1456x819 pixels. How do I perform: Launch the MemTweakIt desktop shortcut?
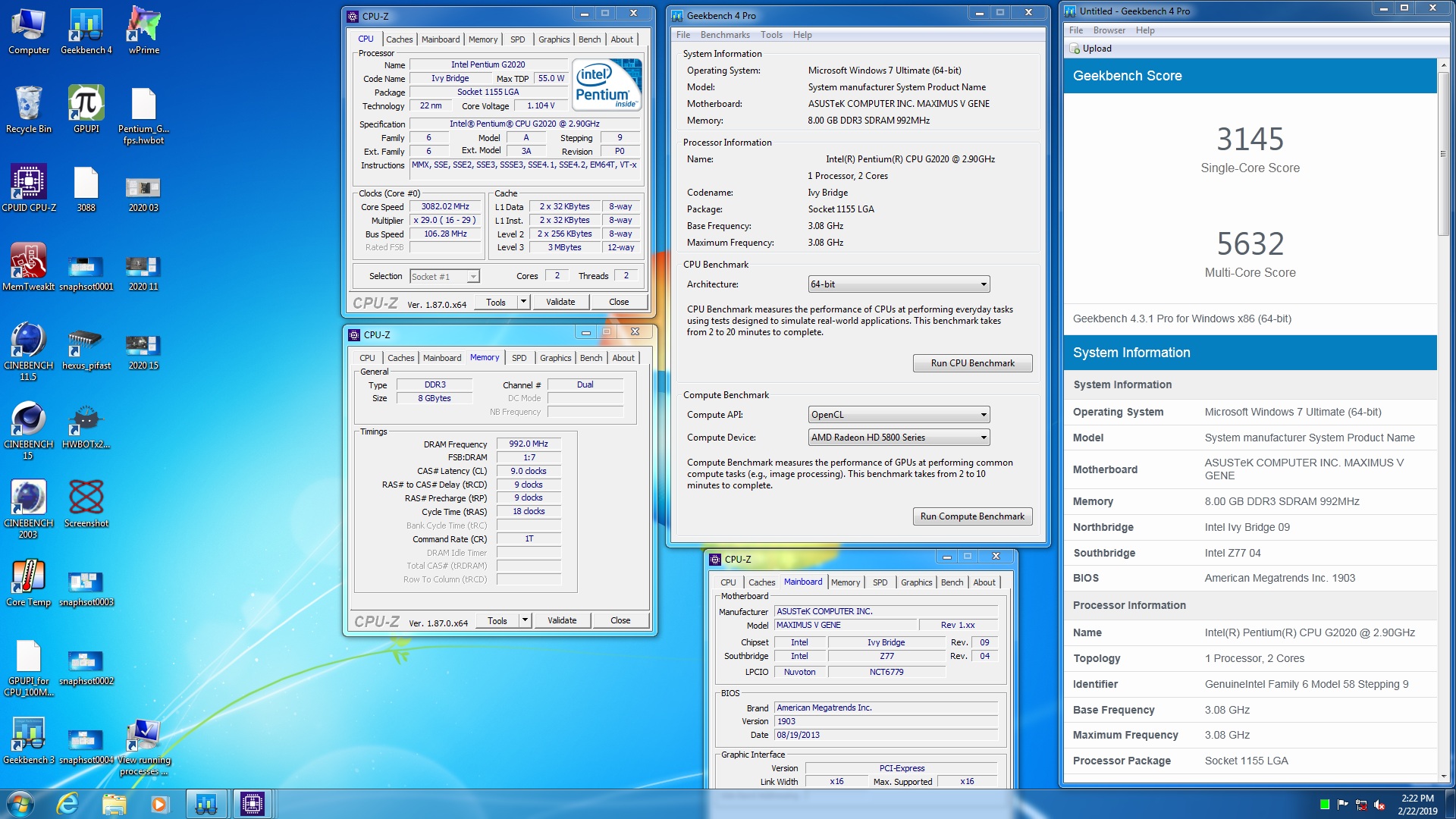point(29,267)
